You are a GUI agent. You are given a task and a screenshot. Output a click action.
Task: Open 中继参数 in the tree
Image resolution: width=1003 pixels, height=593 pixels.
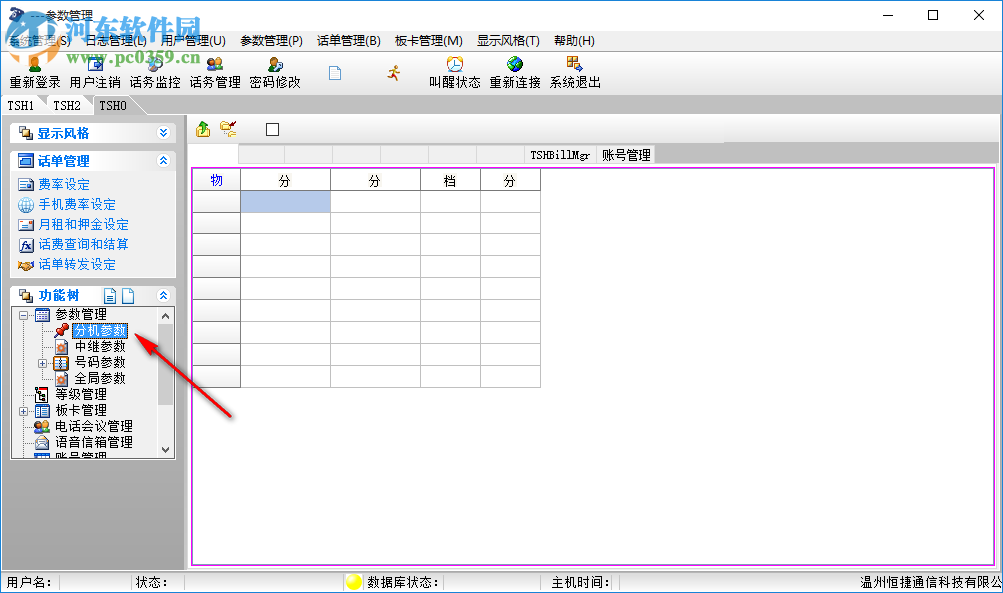tap(102, 346)
